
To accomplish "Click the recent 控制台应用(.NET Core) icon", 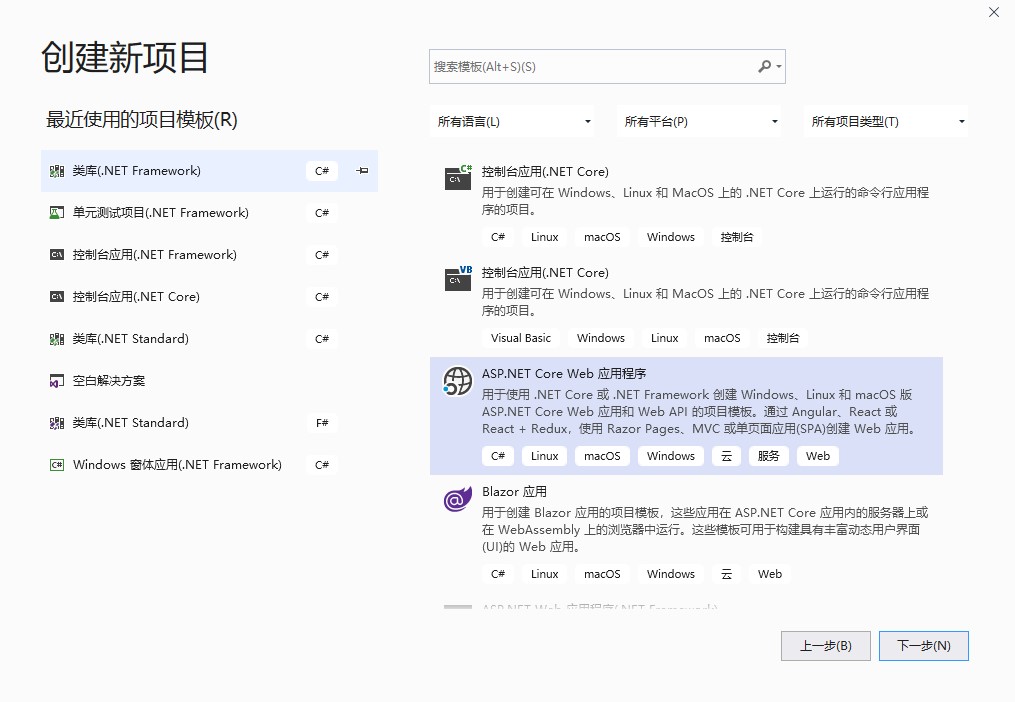I will (x=57, y=297).
